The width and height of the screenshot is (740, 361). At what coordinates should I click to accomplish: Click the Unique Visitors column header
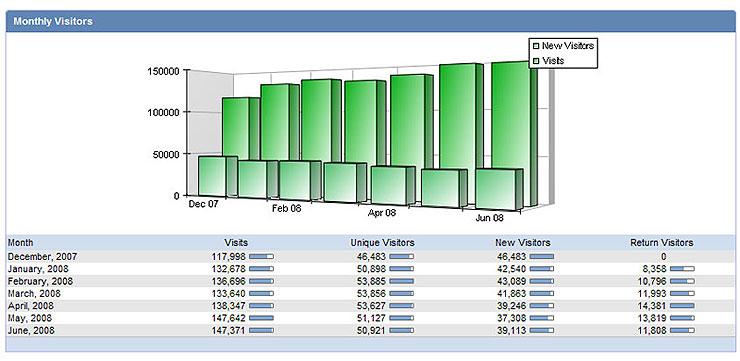(x=382, y=243)
